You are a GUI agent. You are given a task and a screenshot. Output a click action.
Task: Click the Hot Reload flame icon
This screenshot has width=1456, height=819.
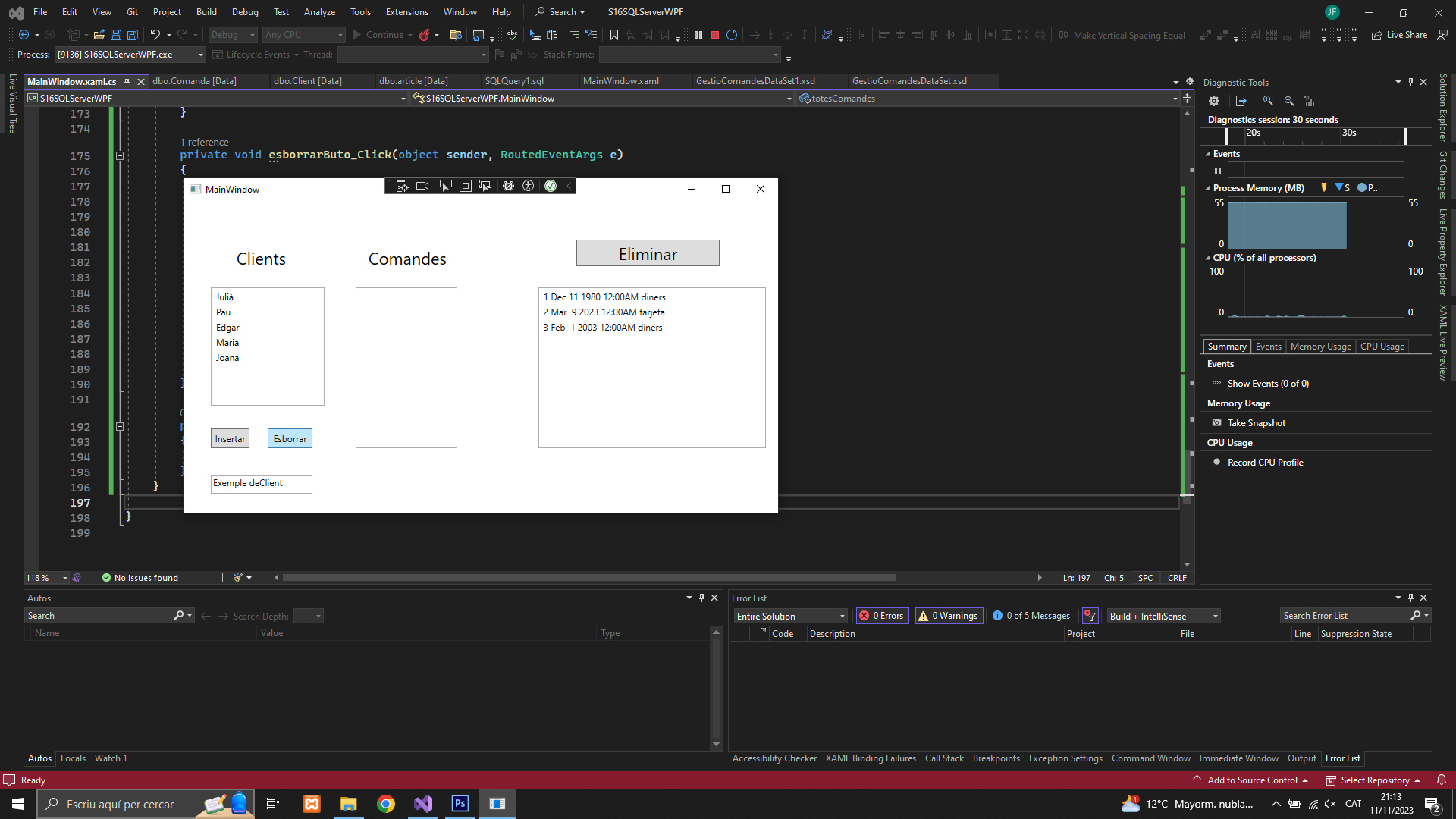pos(425,35)
